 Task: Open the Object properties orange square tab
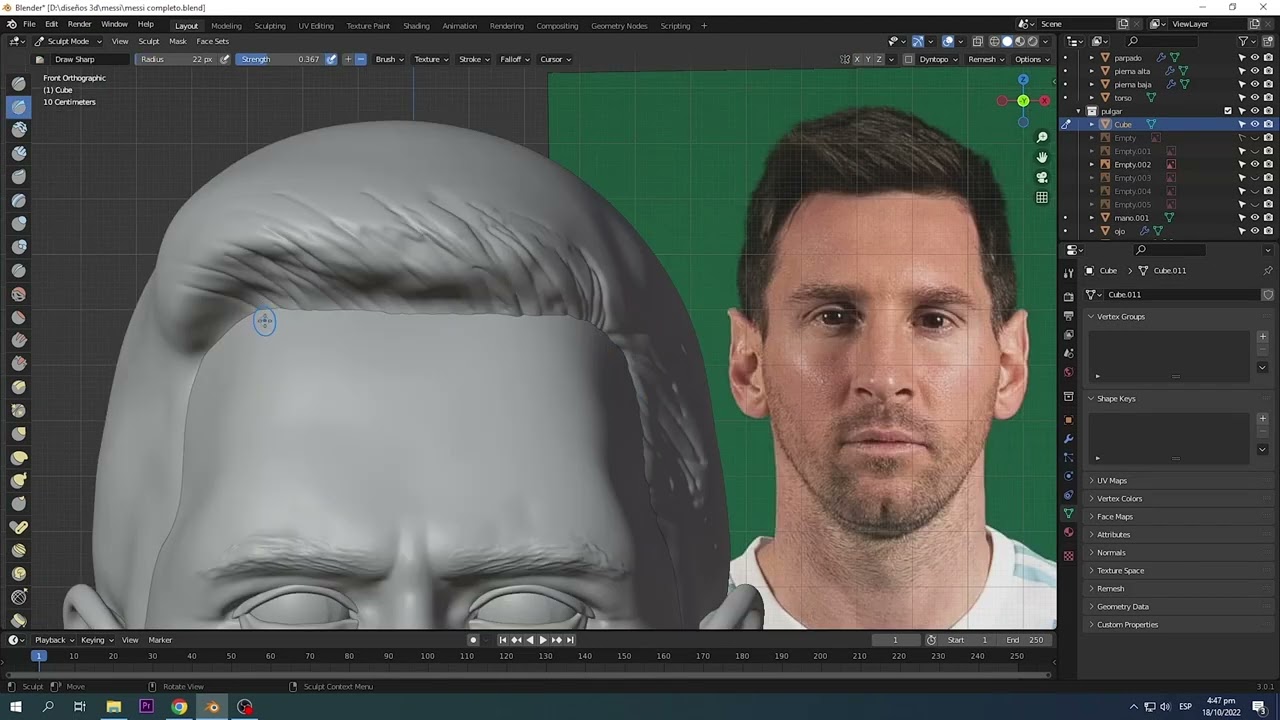click(x=1068, y=419)
